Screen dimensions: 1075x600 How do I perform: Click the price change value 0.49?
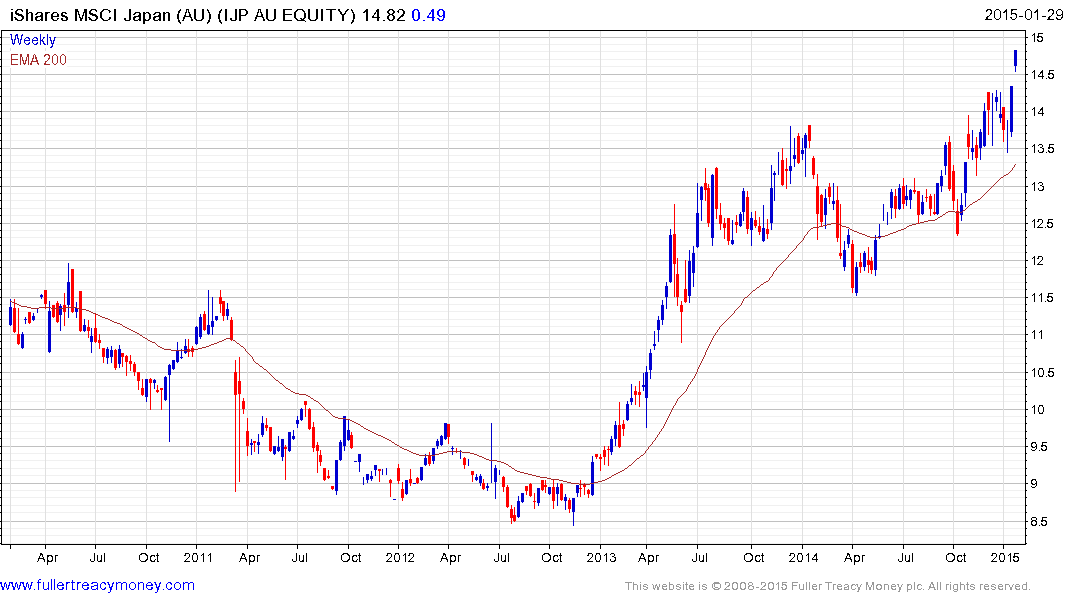[x=428, y=15]
